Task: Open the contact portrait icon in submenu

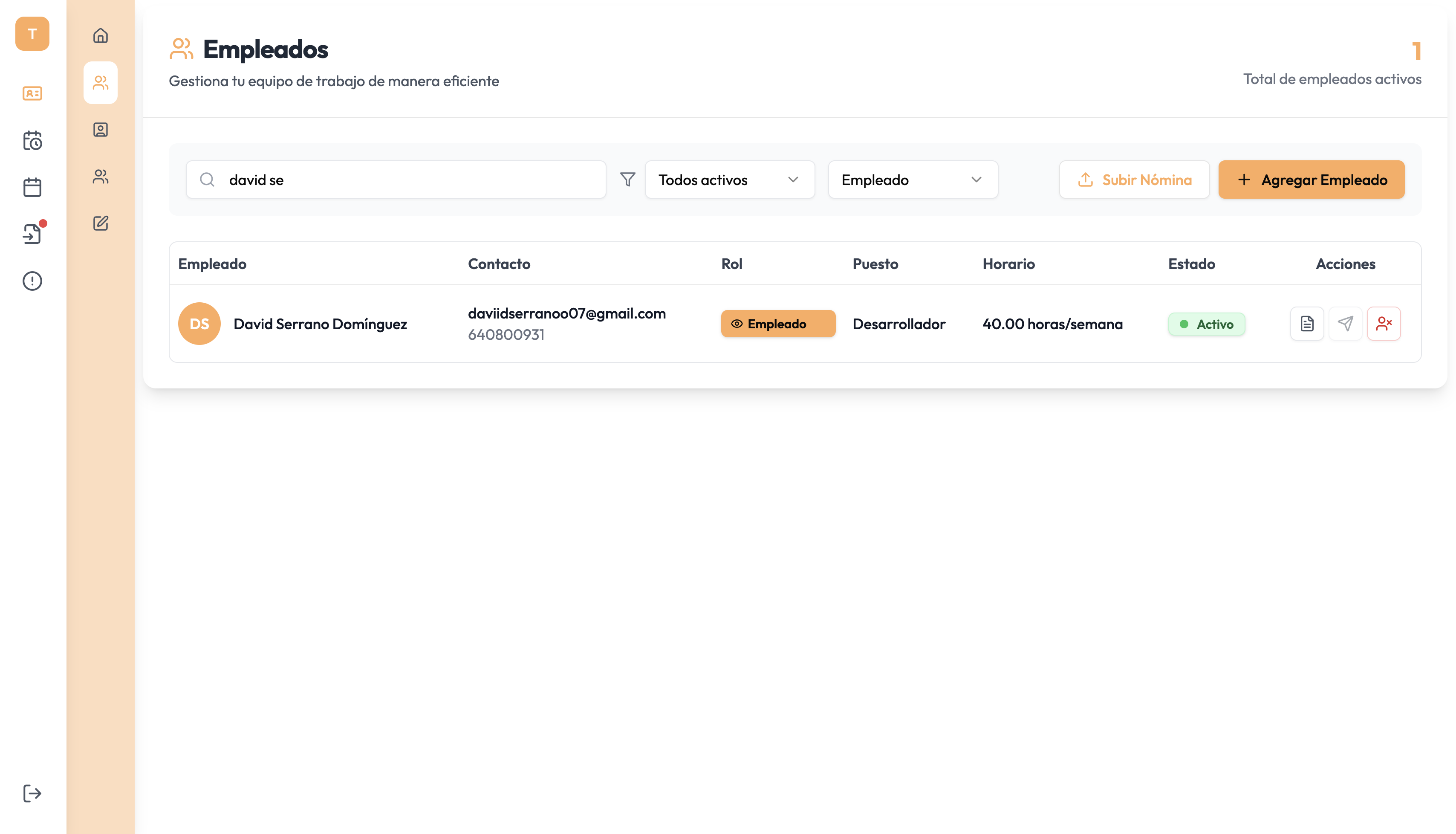Action: click(x=101, y=130)
